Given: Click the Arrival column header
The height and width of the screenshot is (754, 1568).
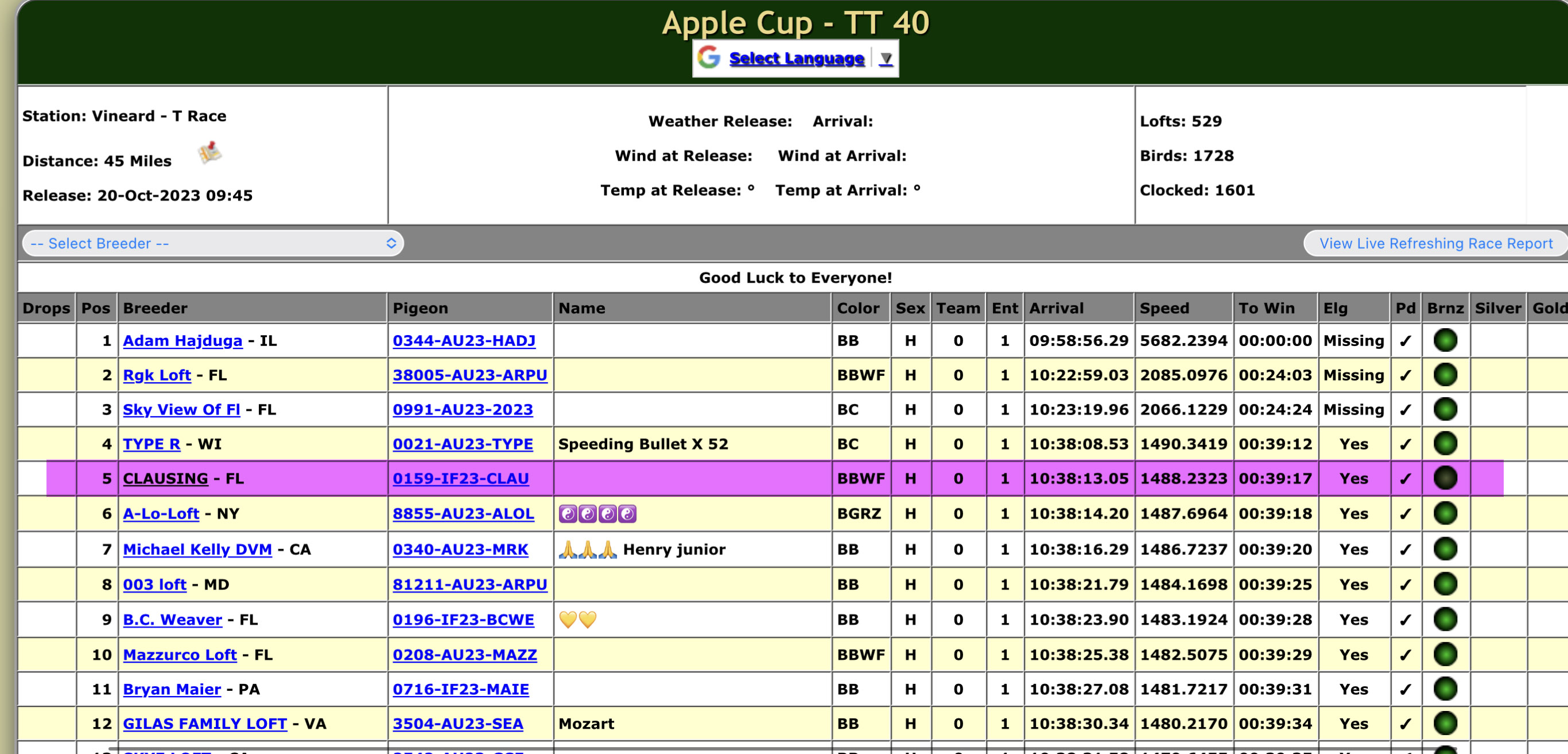Looking at the screenshot, I should coord(1056,309).
